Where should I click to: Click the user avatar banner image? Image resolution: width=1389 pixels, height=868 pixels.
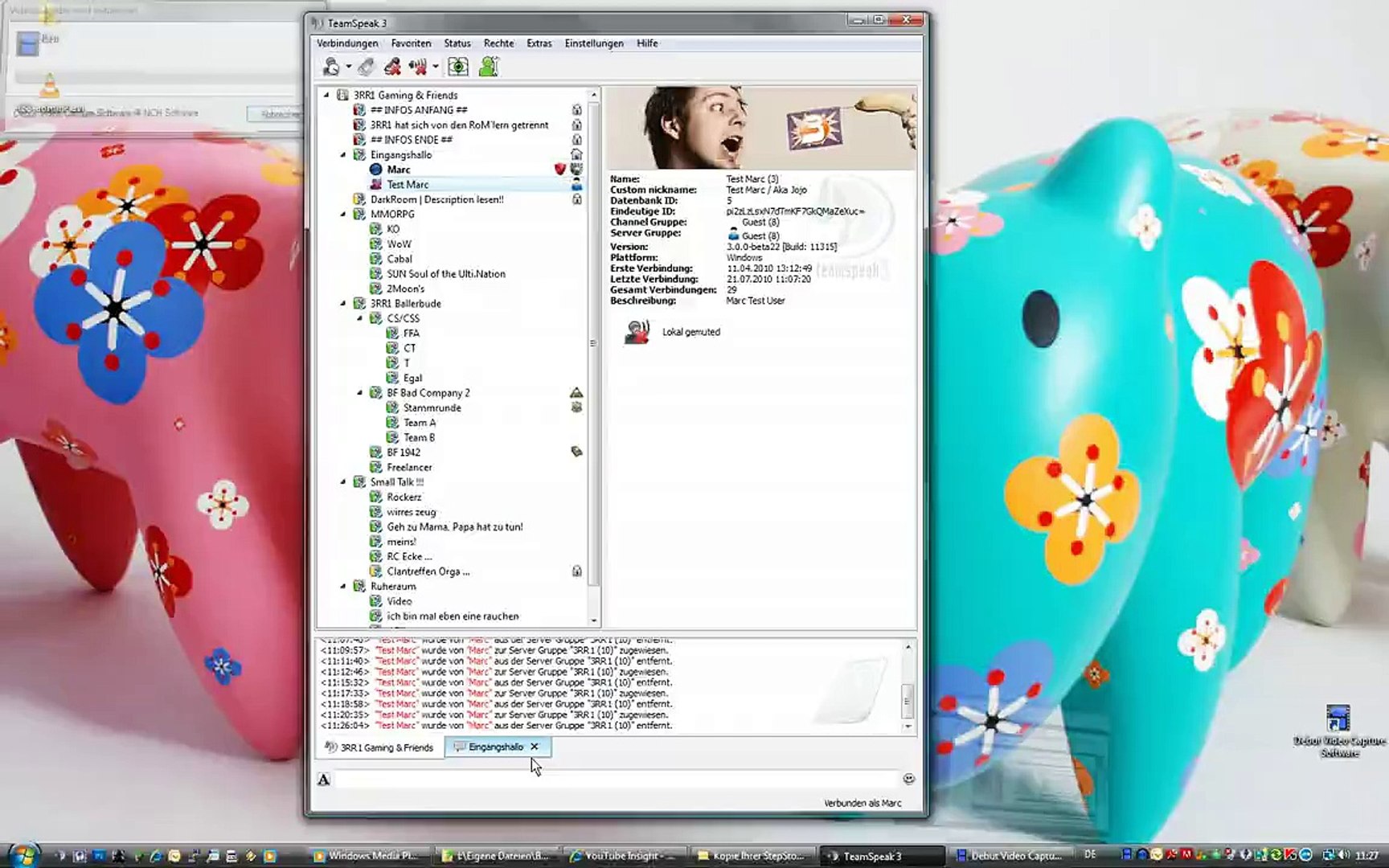pyautogui.click(x=760, y=129)
